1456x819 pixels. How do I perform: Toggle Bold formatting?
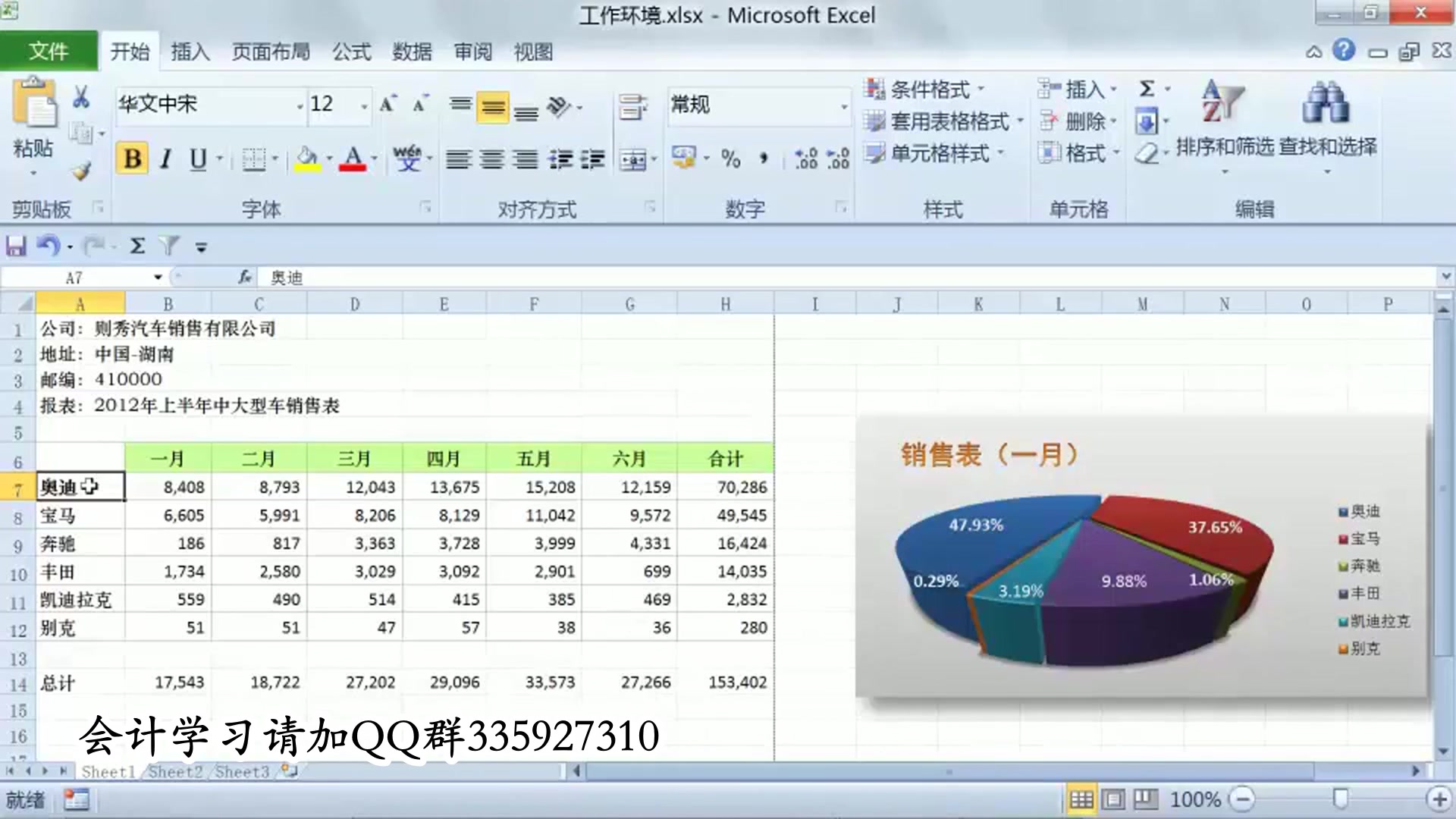pyautogui.click(x=132, y=159)
